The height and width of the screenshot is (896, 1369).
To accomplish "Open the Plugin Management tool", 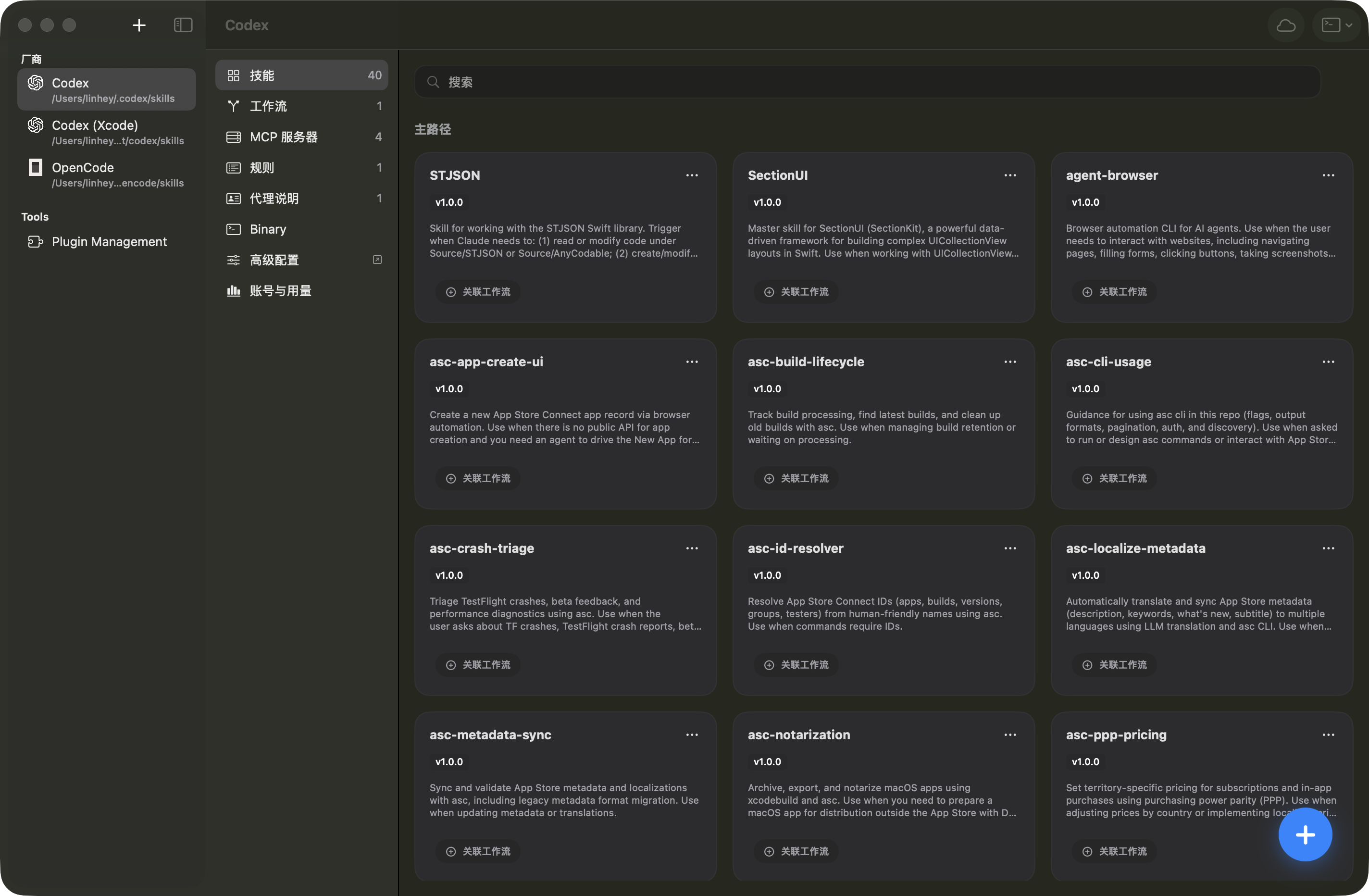I will point(109,241).
